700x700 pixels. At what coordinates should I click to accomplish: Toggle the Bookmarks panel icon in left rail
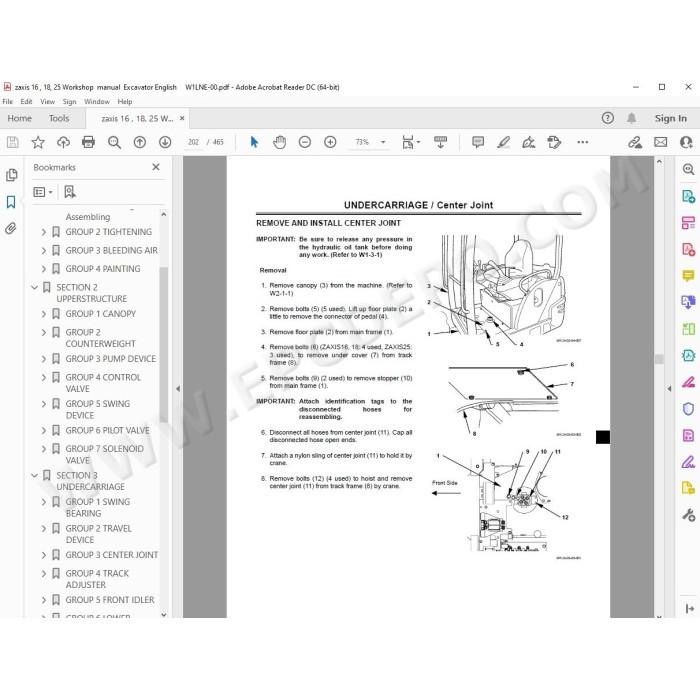[11, 202]
